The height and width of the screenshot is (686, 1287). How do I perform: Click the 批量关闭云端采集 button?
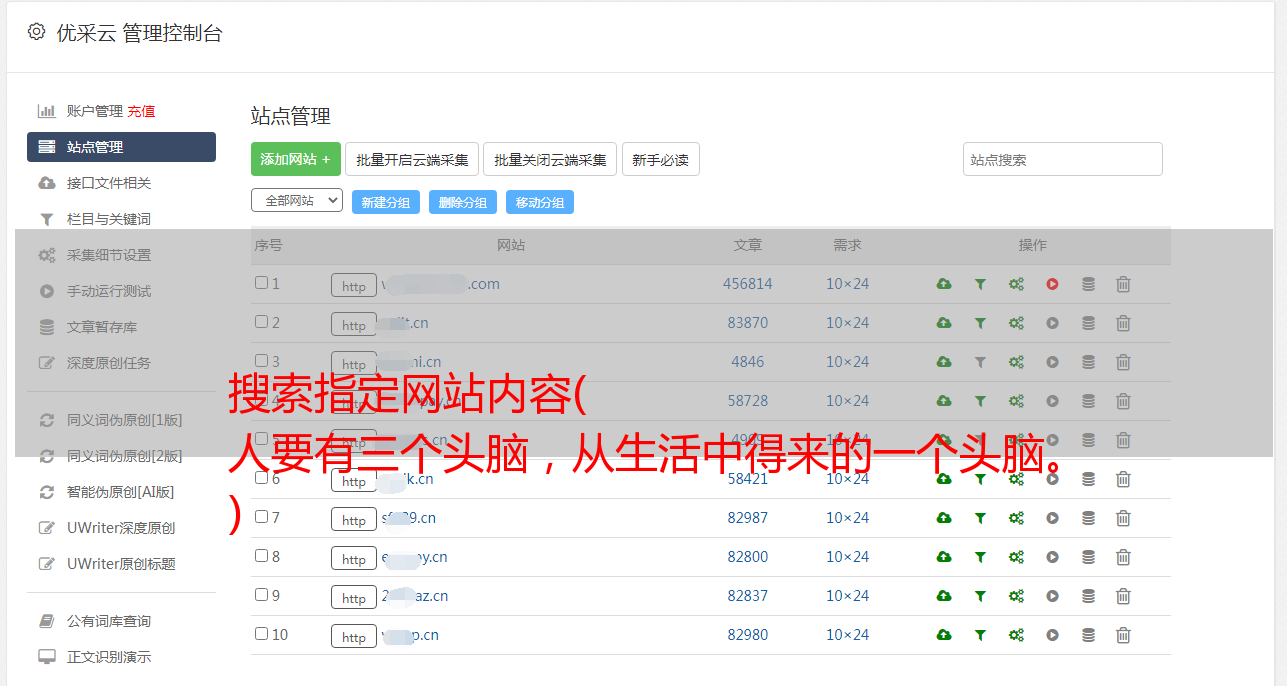pos(550,159)
